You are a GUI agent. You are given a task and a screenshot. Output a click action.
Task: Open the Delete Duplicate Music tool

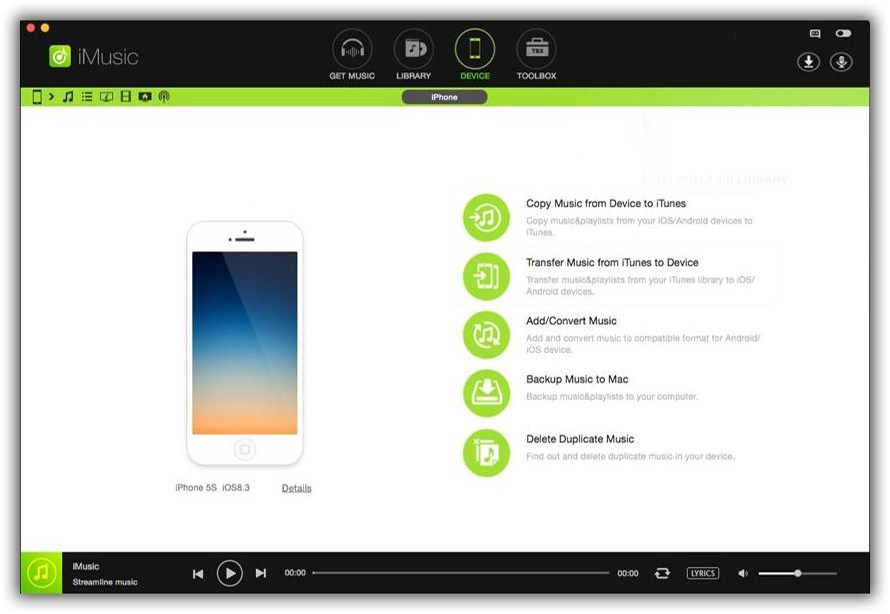tap(486, 451)
